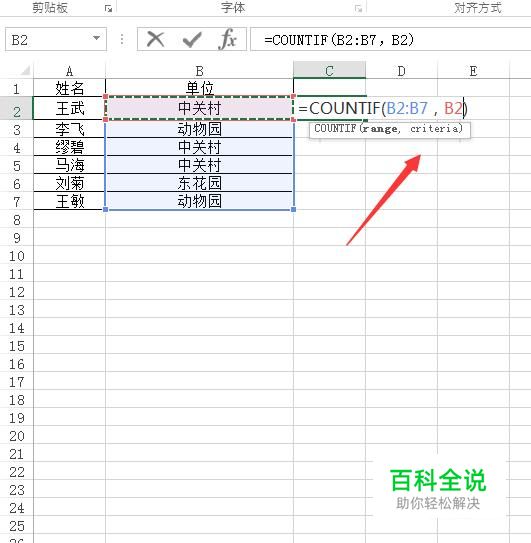Click cell containing 姓名

point(70,88)
